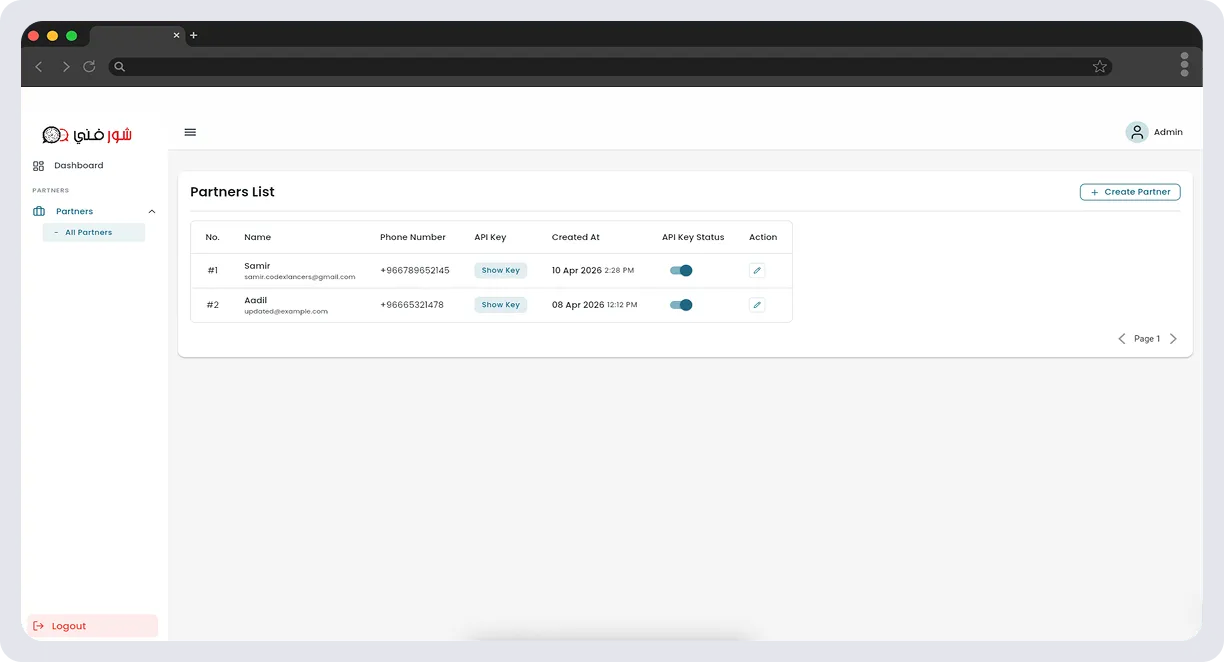Viewport: 1224px width, 662px height.
Task: Click phone number +966789652145
Action: pyautogui.click(x=415, y=270)
